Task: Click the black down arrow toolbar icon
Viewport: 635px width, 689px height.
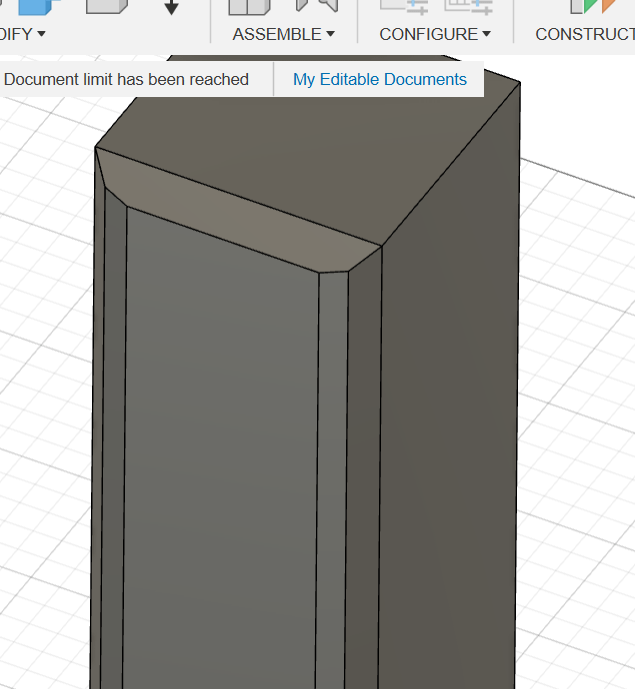Action: pyautogui.click(x=171, y=7)
